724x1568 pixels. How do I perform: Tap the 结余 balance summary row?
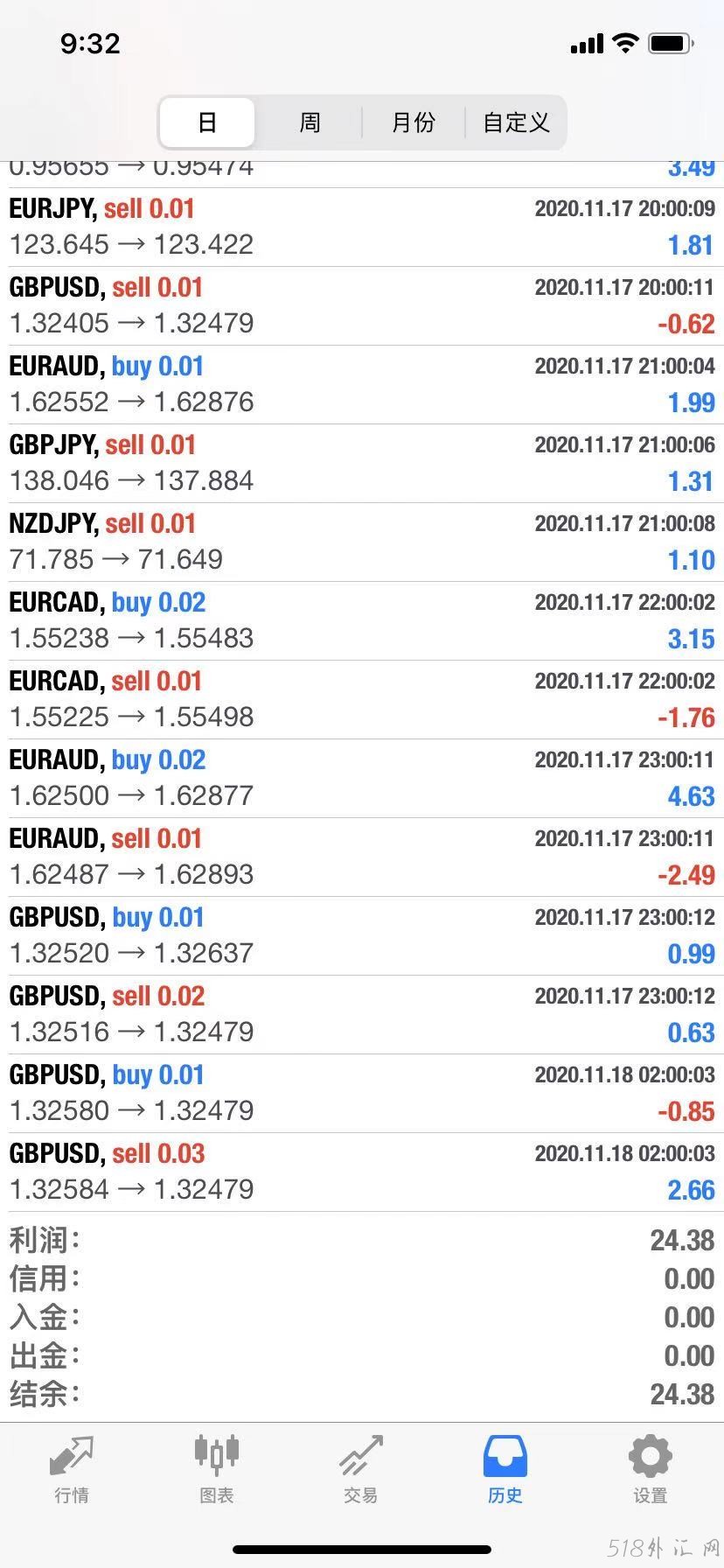(362, 1394)
